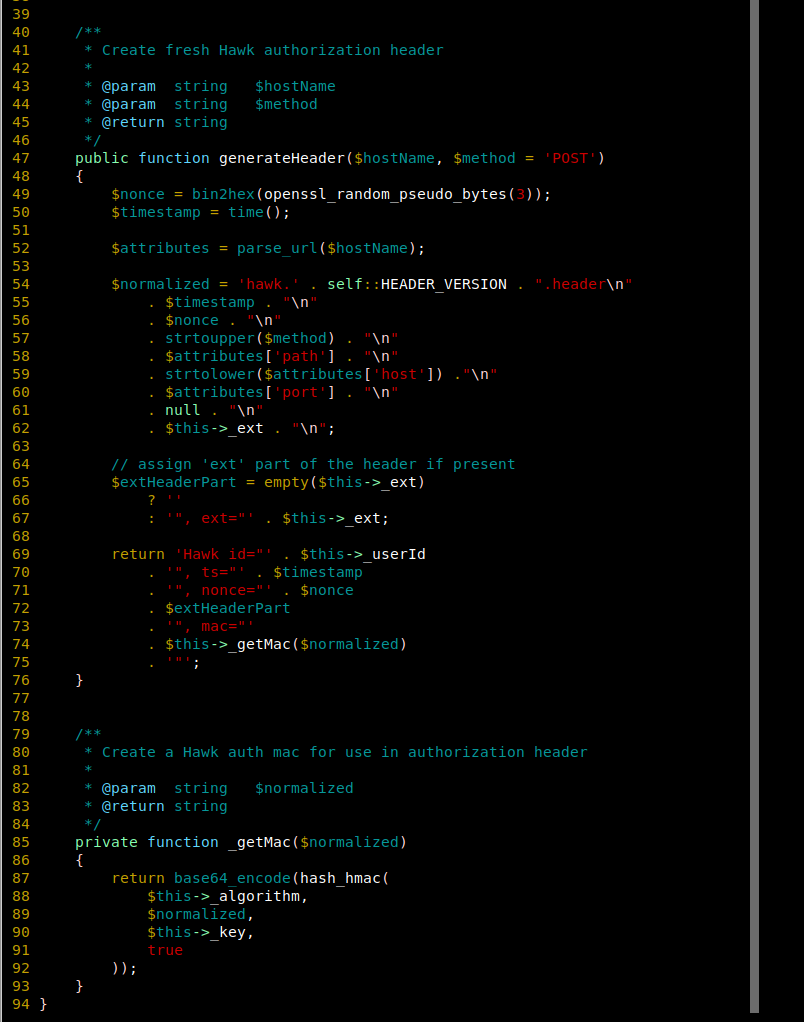Select HEADER_VERSION constant text
The image size is (804, 1022).
(444, 284)
